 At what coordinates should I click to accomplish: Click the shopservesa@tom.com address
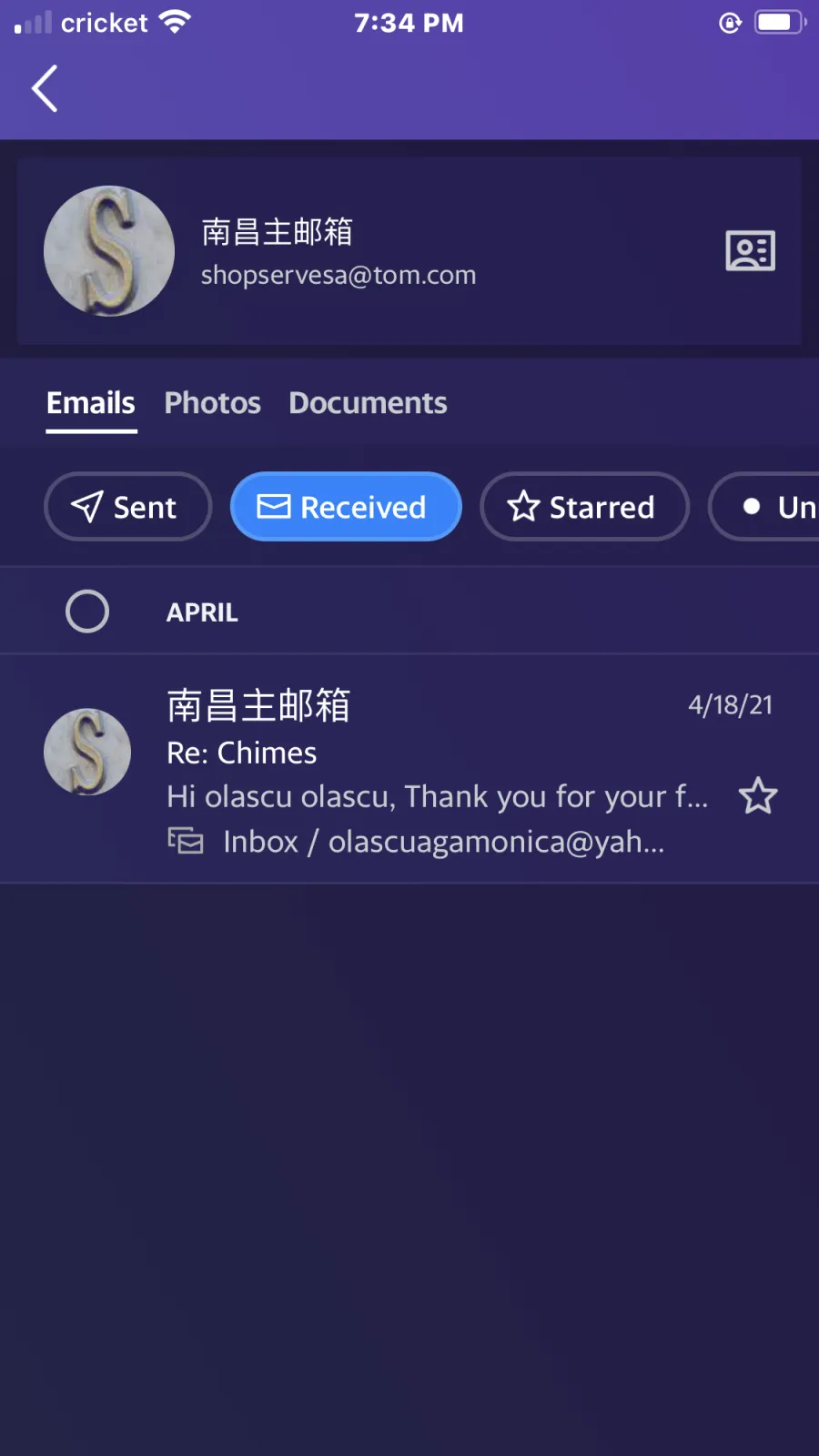(339, 275)
